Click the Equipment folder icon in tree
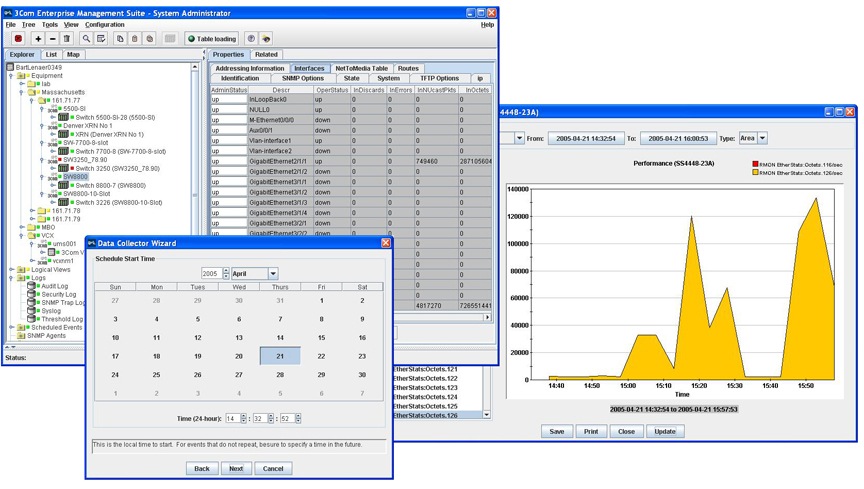Viewport: 864px width, 489px height. [21, 76]
